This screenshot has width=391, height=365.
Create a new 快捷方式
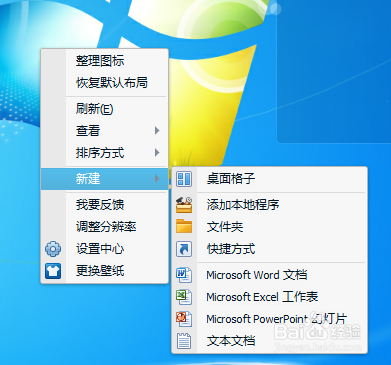(x=269, y=249)
